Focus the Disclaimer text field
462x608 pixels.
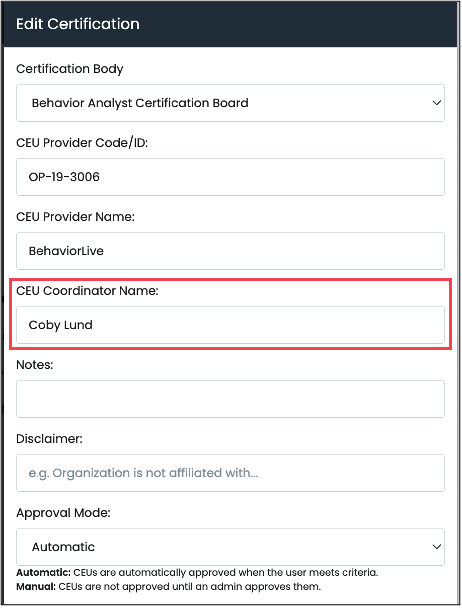click(230, 473)
